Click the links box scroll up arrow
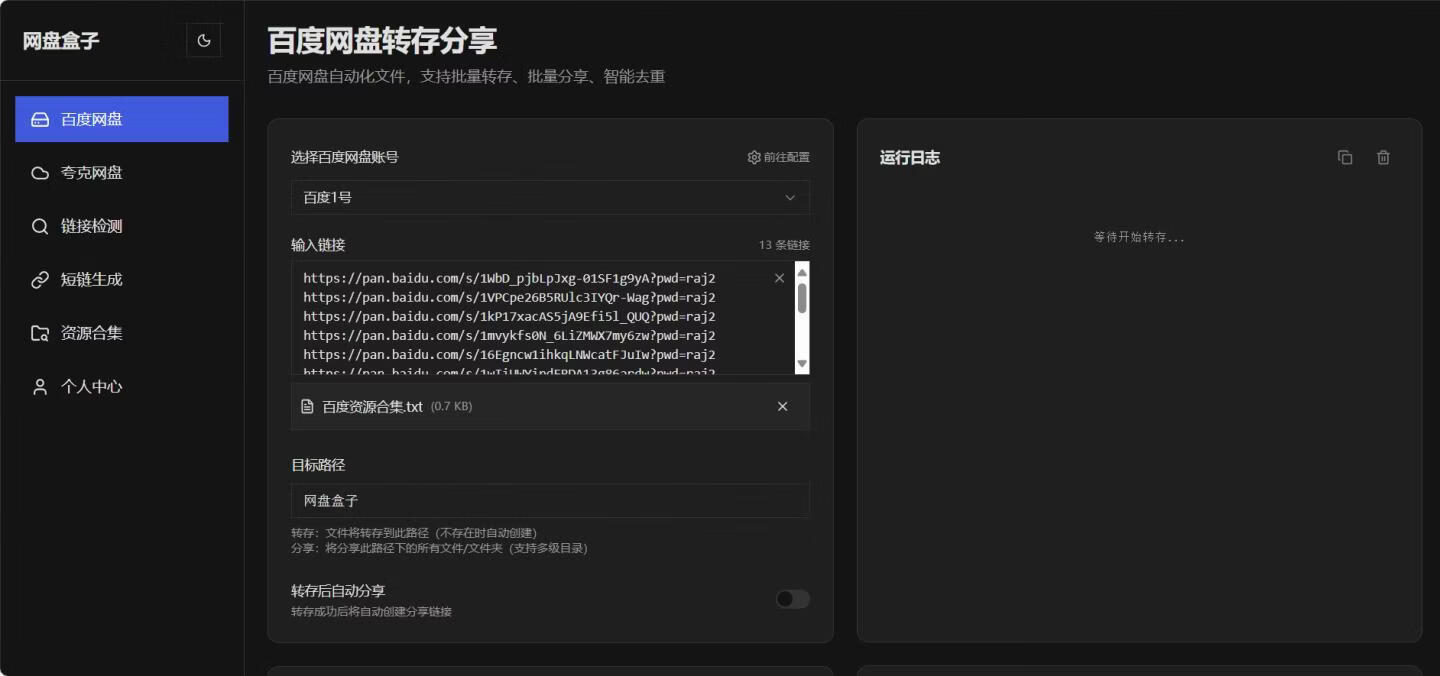This screenshot has width=1440, height=676. pos(802,273)
